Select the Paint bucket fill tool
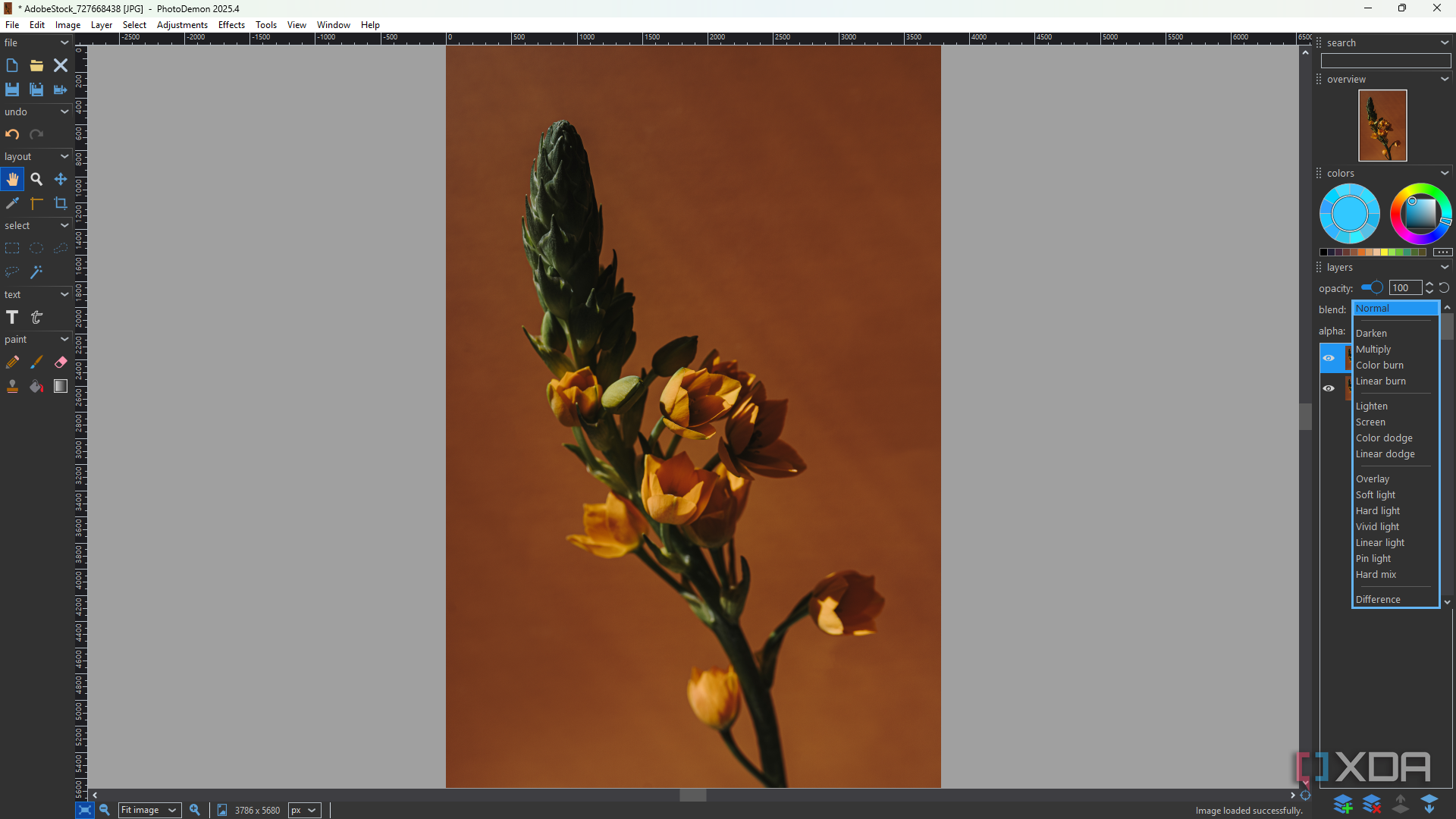 coord(36,387)
